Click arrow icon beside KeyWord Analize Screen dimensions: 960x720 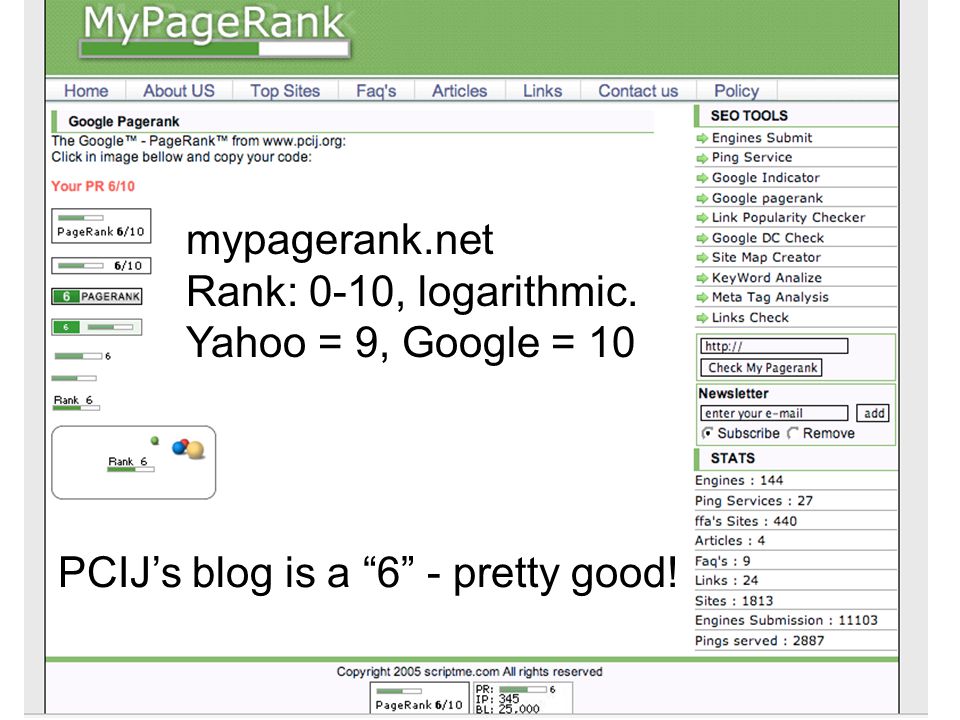(702, 278)
